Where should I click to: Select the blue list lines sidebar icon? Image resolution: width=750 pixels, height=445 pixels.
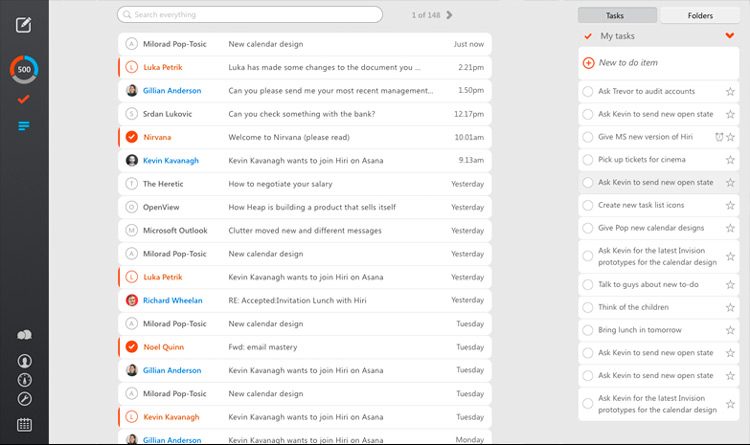(x=23, y=126)
